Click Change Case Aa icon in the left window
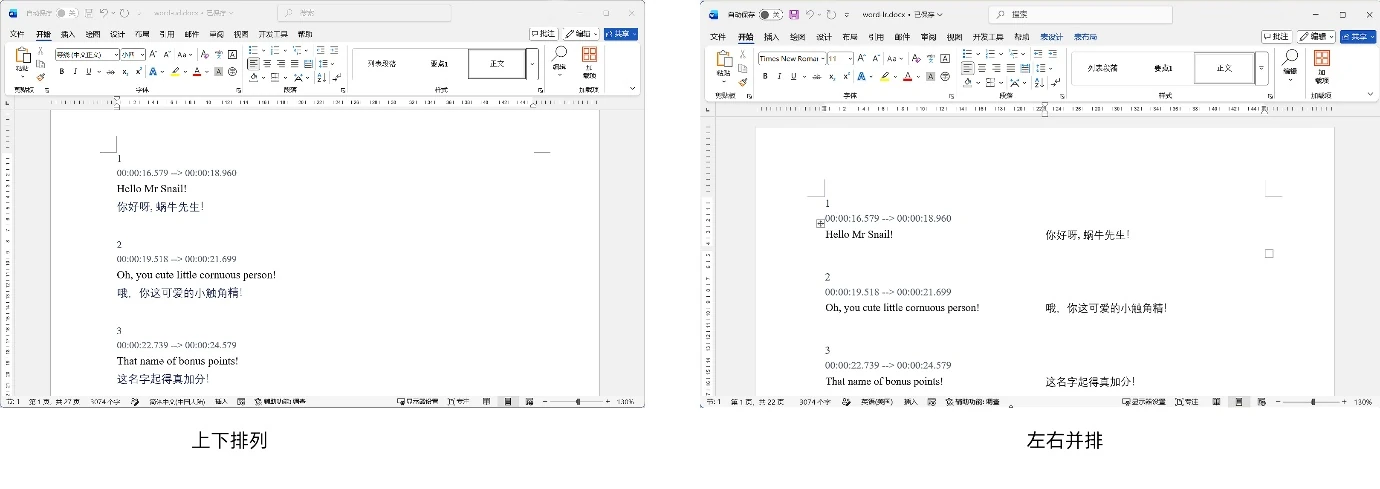Image resolution: width=1380 pixels, height=489 pixels. [182, 54]
